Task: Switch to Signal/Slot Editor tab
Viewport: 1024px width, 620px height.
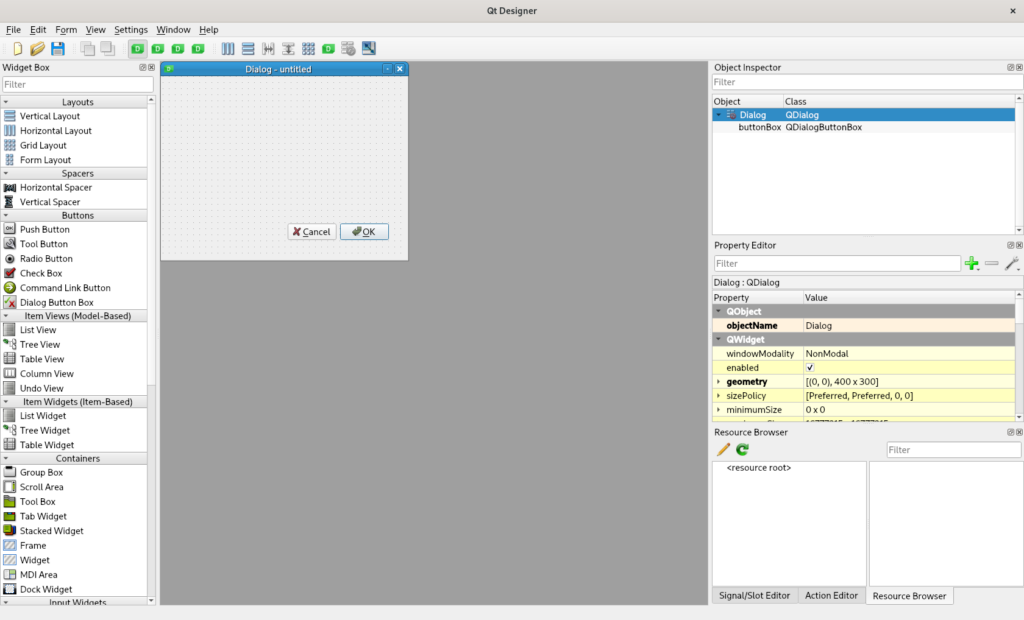Action: coord(754,596)
